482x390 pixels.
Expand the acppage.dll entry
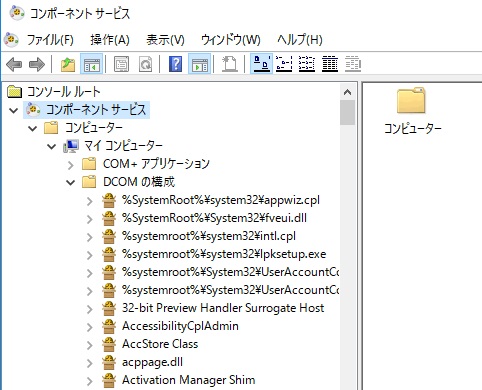(89, 363)
